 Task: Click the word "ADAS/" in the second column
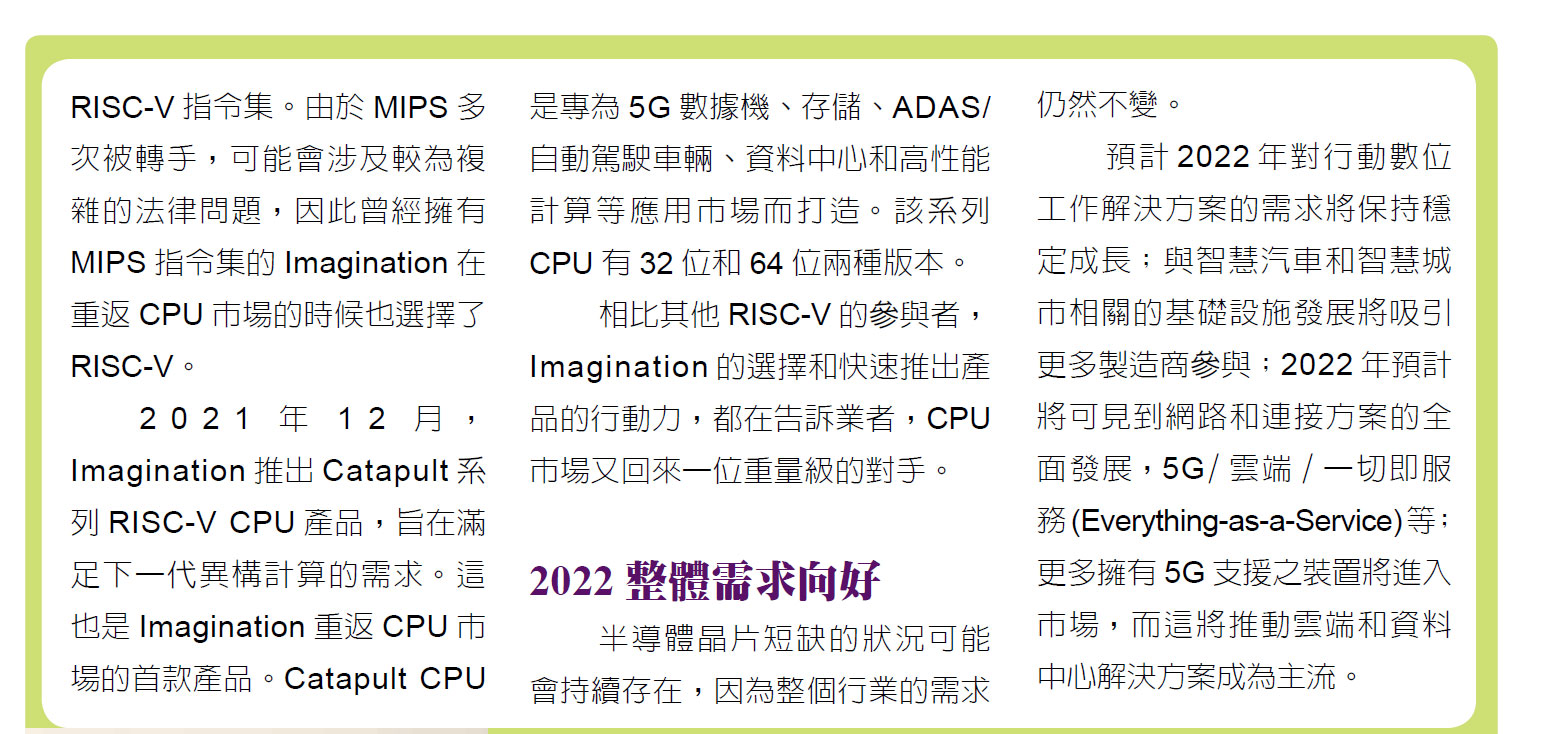940,107
